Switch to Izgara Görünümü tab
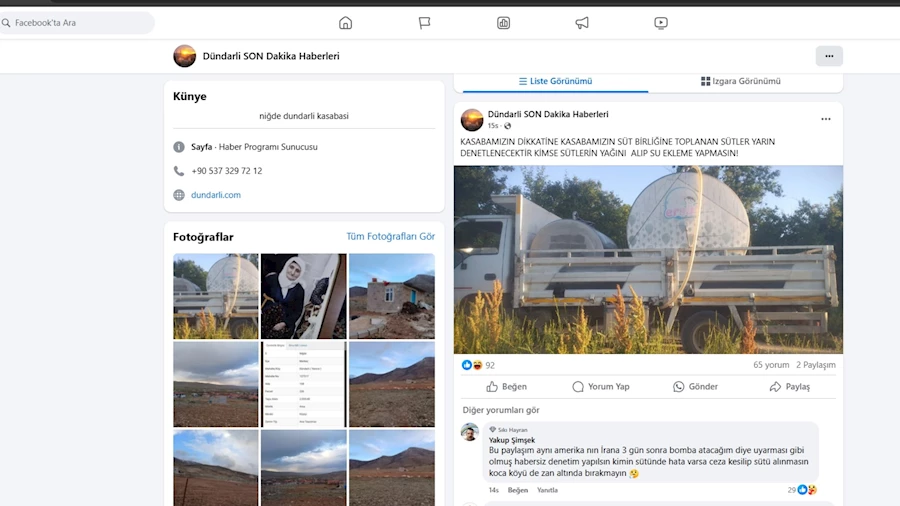 pyautogui.click(x=741, y=81)
